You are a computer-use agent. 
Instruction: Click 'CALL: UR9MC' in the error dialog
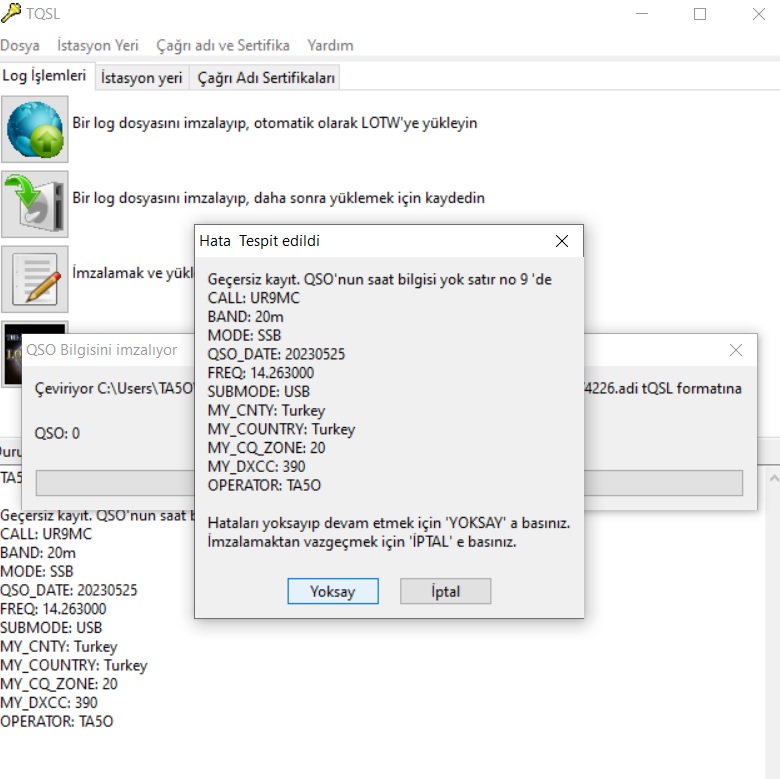254,298
